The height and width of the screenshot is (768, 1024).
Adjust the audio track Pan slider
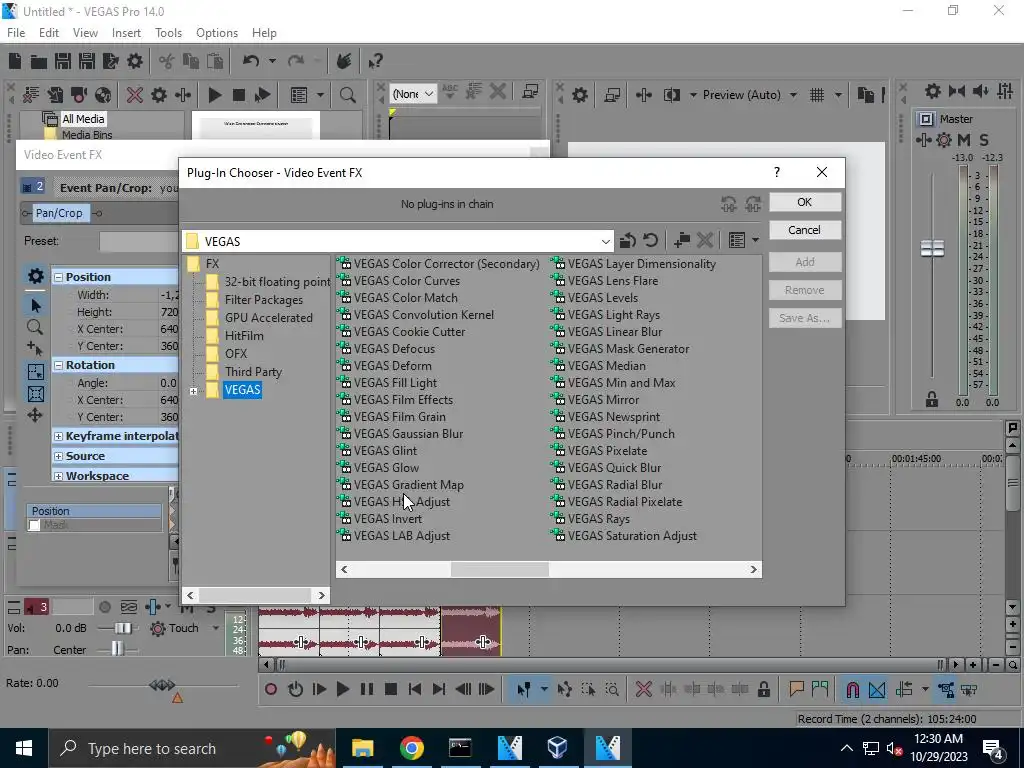pyautogui.click(x=117, y=649)
